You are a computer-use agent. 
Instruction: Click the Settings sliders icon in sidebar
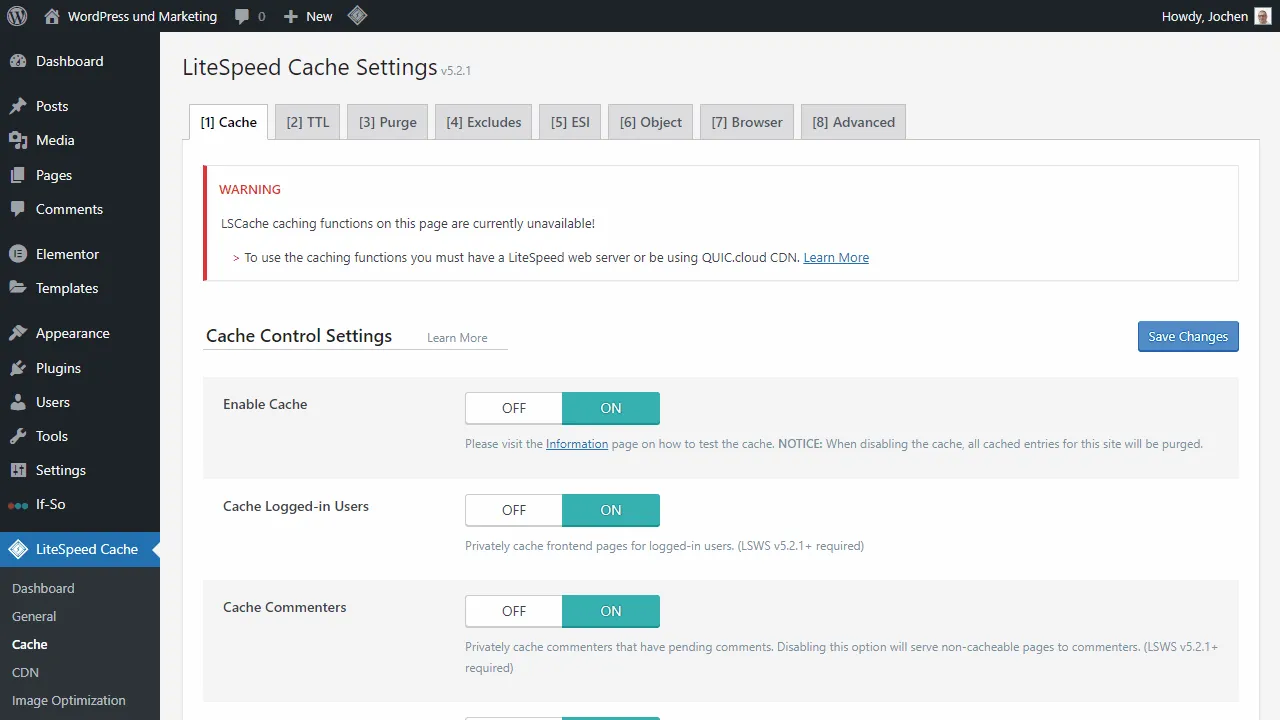tap(18, 470)
